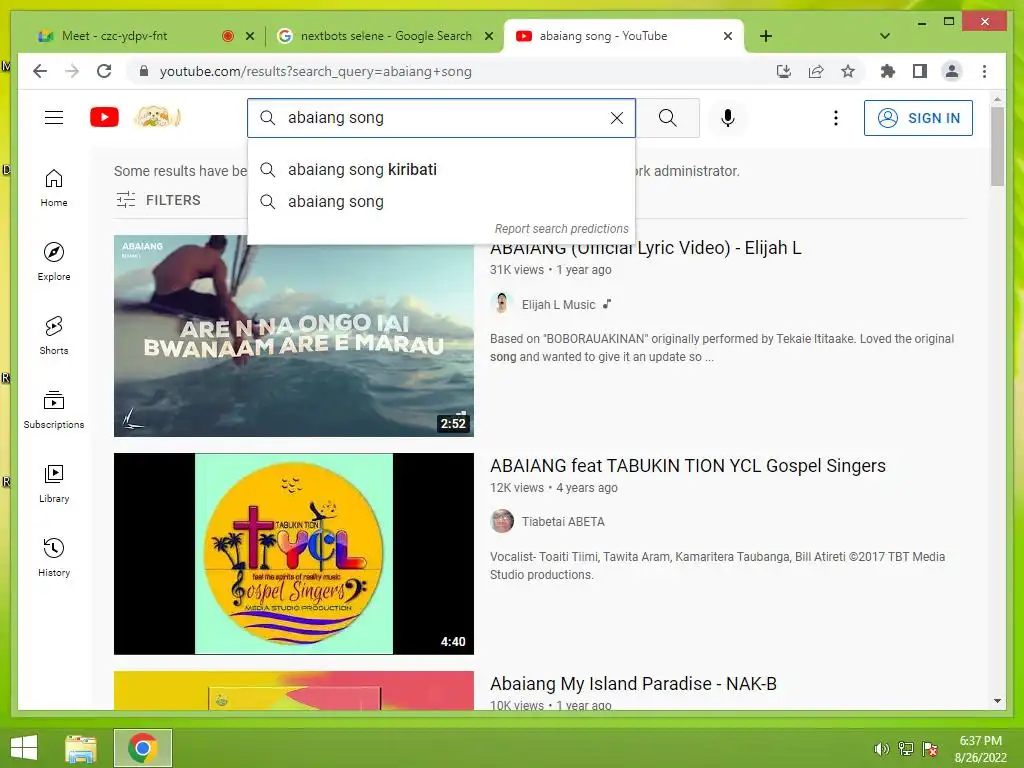Click Elijah L Music channel avatar
Screen dimensions: 1024x768
click(502, 304)
